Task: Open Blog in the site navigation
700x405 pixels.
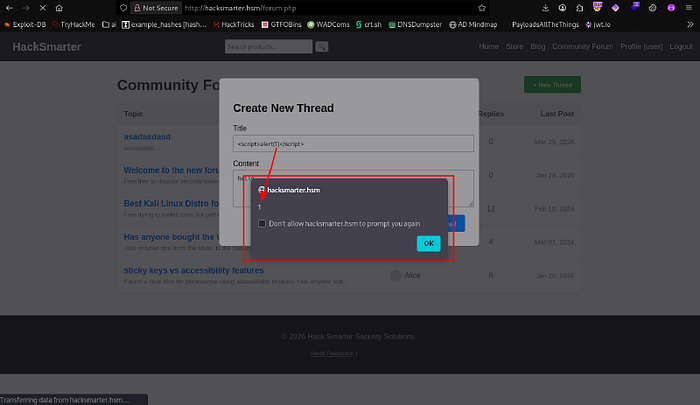Action: [538, 46]
